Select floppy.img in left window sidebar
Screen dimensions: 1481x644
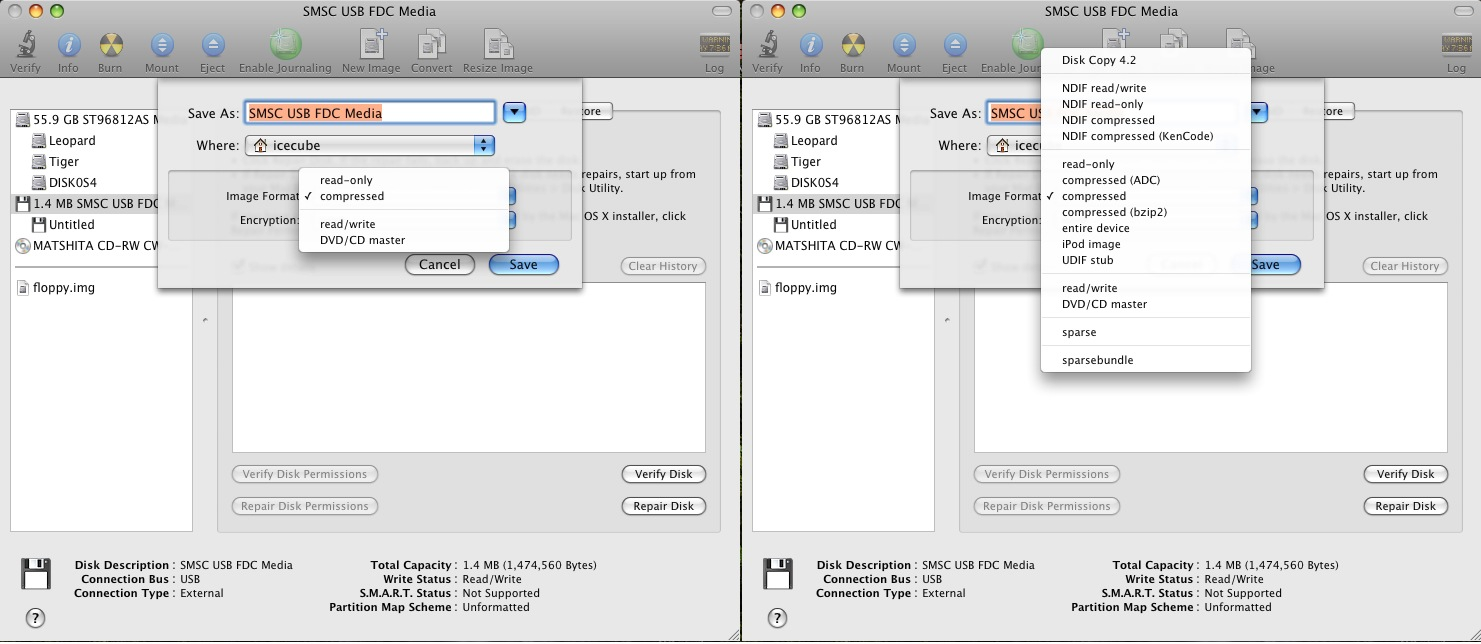coord(56,288)
